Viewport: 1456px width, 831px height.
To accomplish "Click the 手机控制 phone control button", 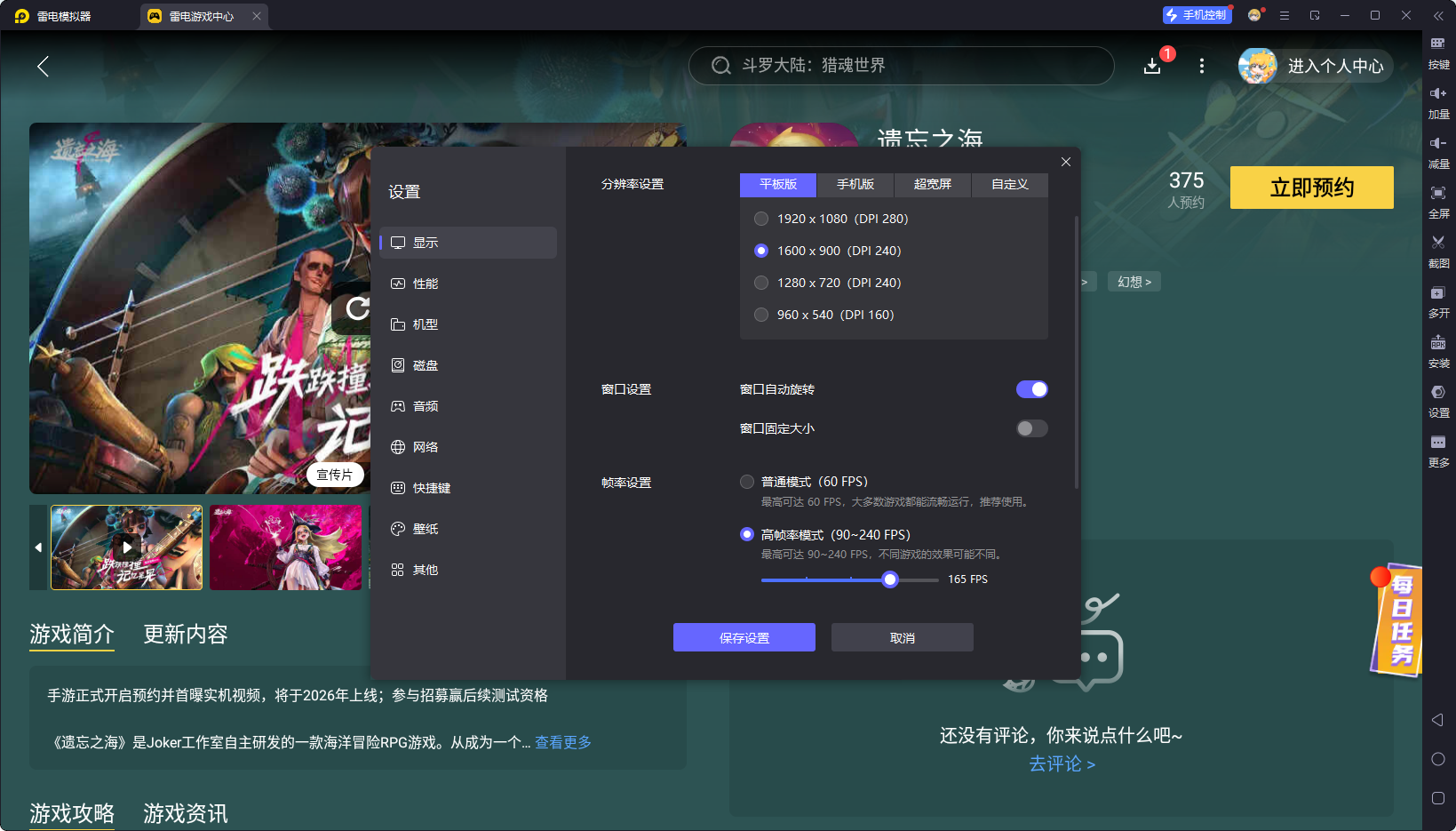I will pos(1197,15).
